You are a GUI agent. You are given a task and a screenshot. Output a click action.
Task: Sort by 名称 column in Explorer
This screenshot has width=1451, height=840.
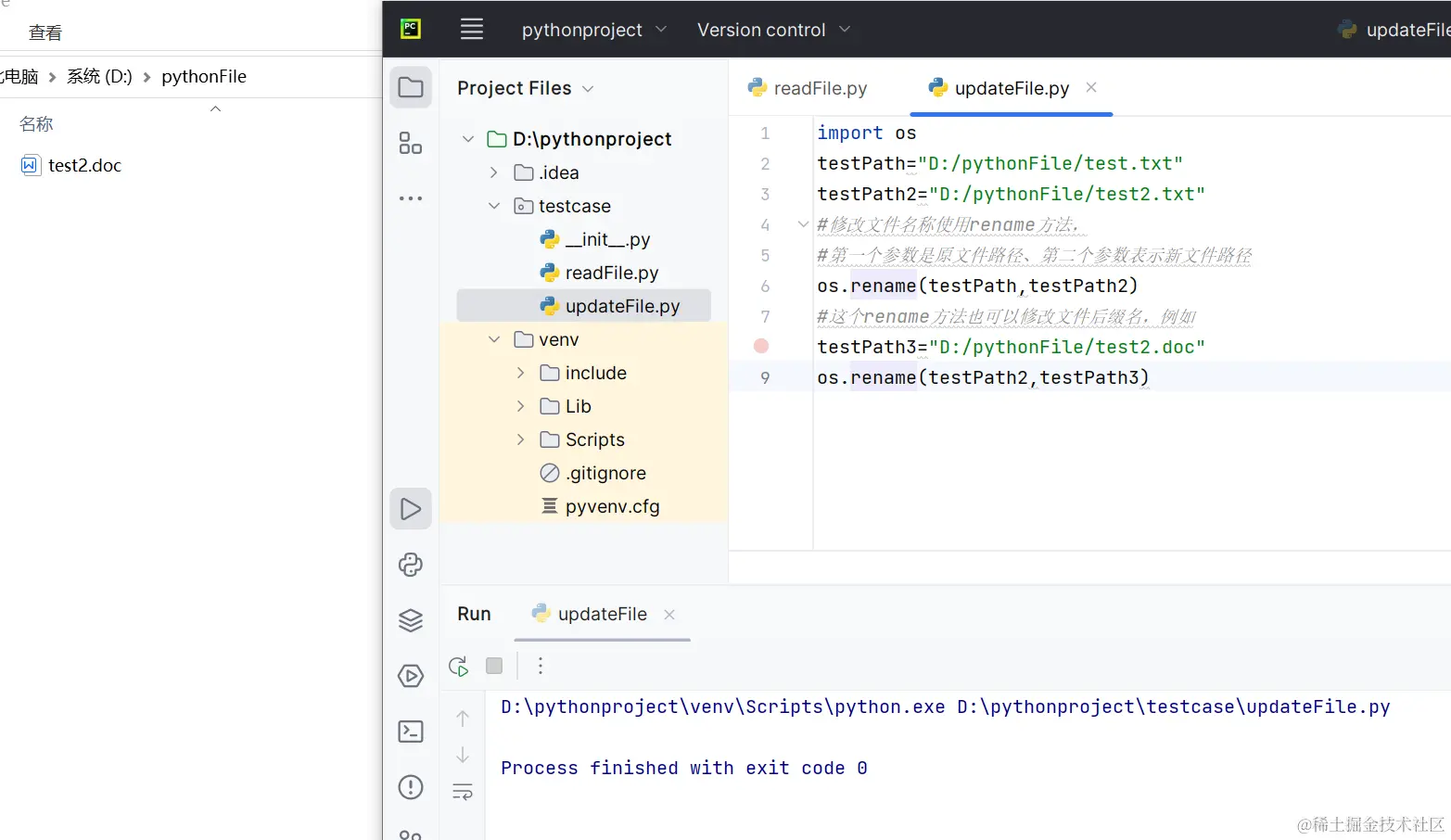(x=36, y=123)
